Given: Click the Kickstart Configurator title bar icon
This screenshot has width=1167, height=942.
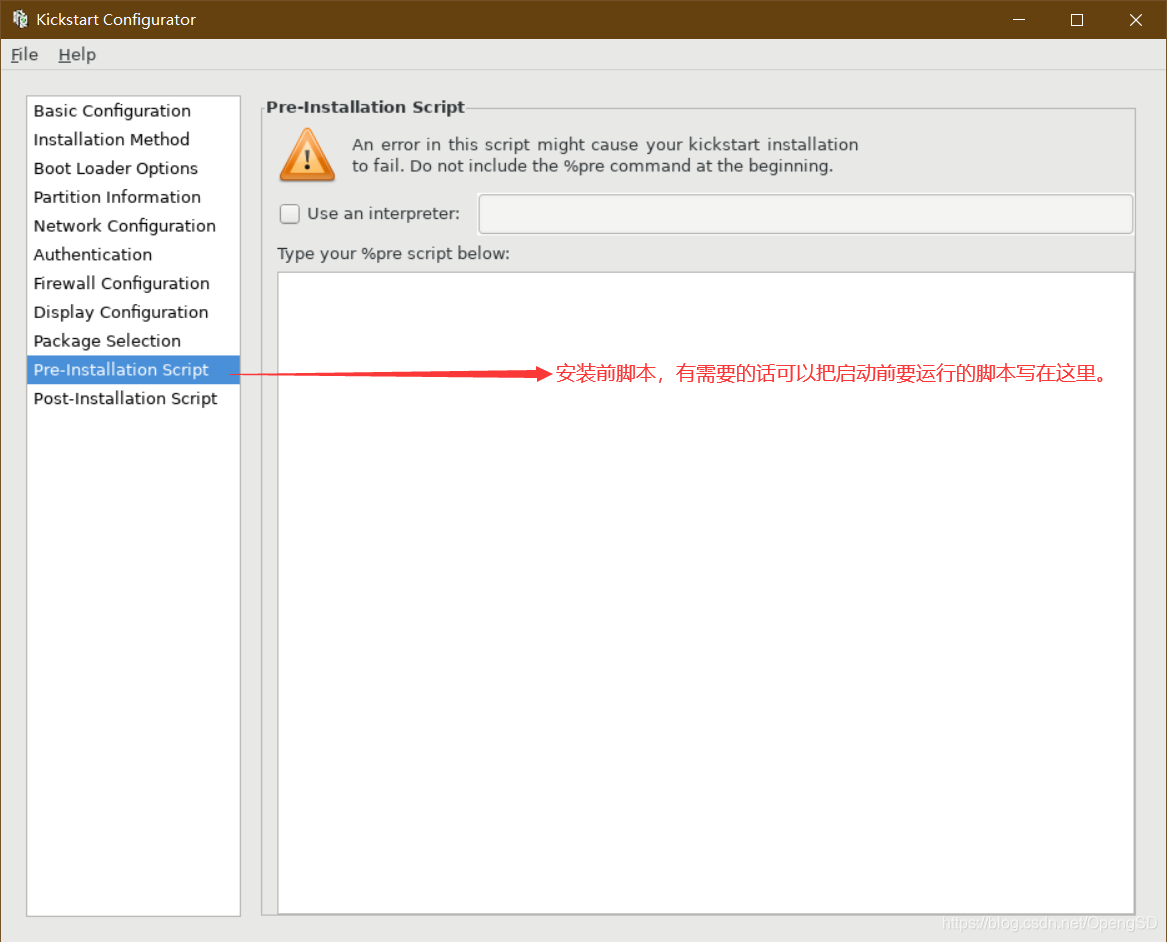Looking at the screenshot, I should 20,19.
